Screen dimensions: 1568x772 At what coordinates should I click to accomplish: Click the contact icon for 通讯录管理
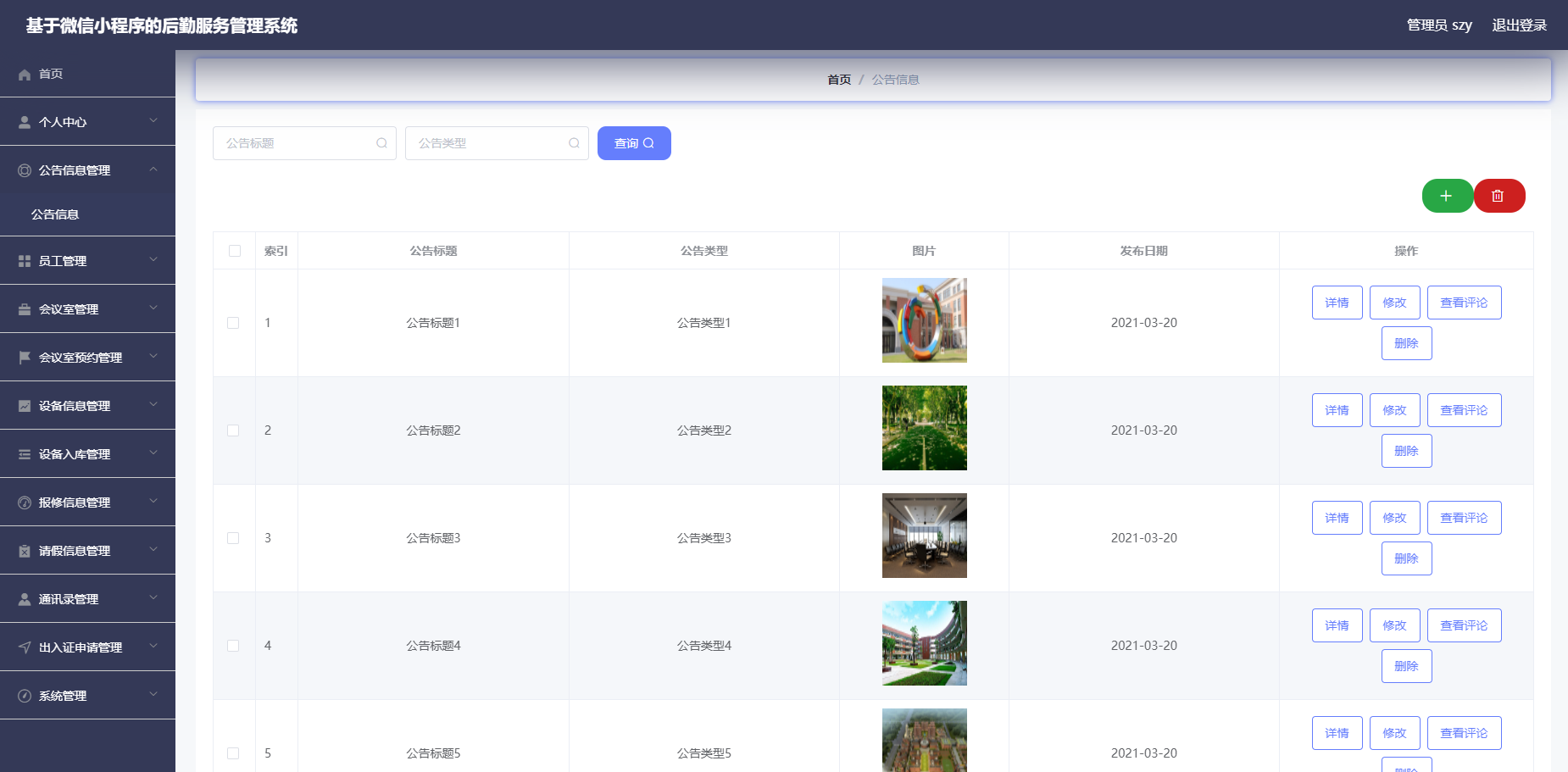(x=25, y=599)
